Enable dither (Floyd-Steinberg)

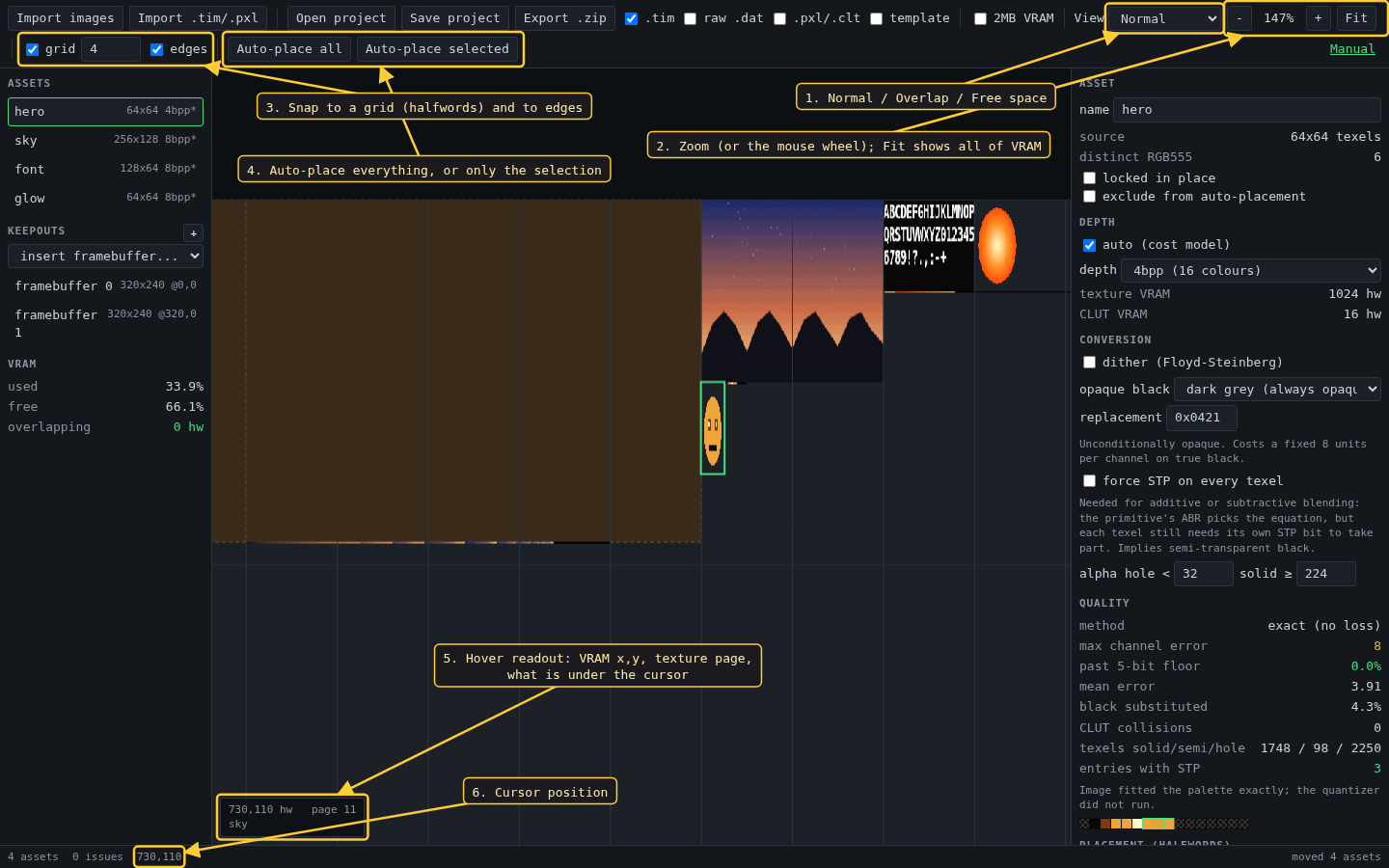click(x=1089, y=363)
